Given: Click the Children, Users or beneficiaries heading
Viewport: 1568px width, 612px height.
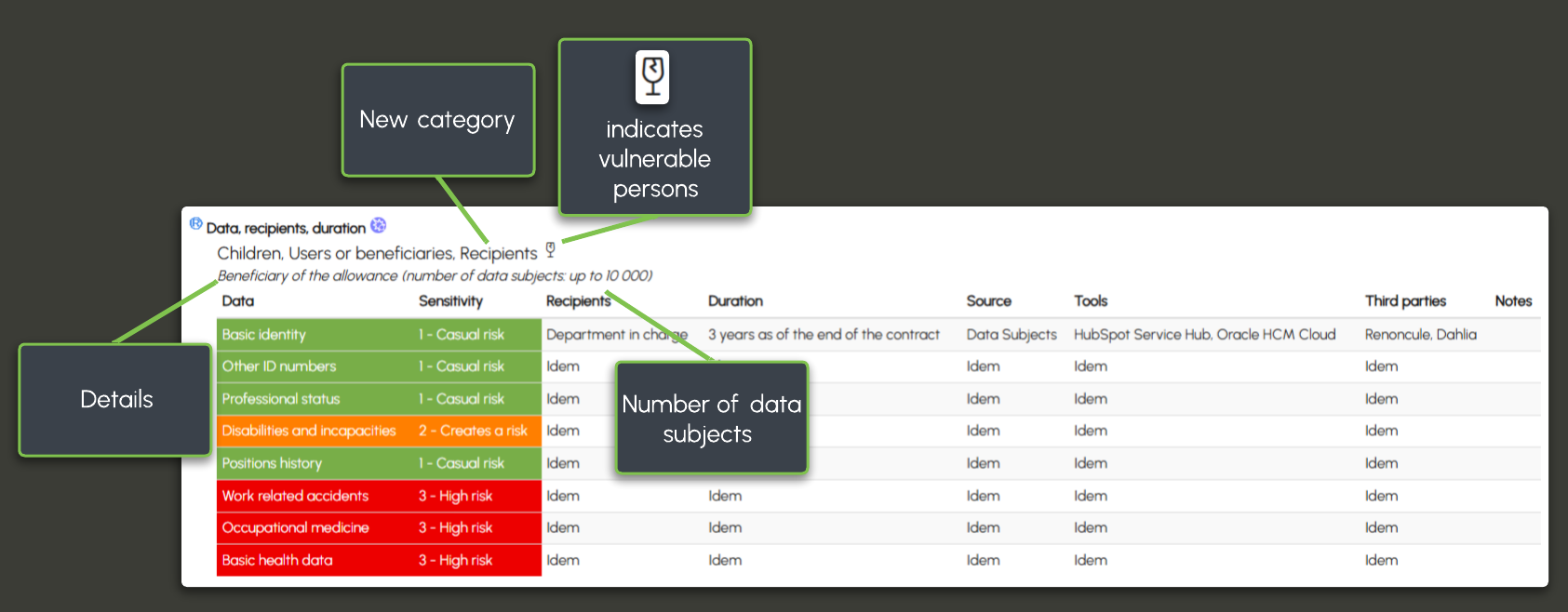Looking at the screenshot, I should point(377,253).
